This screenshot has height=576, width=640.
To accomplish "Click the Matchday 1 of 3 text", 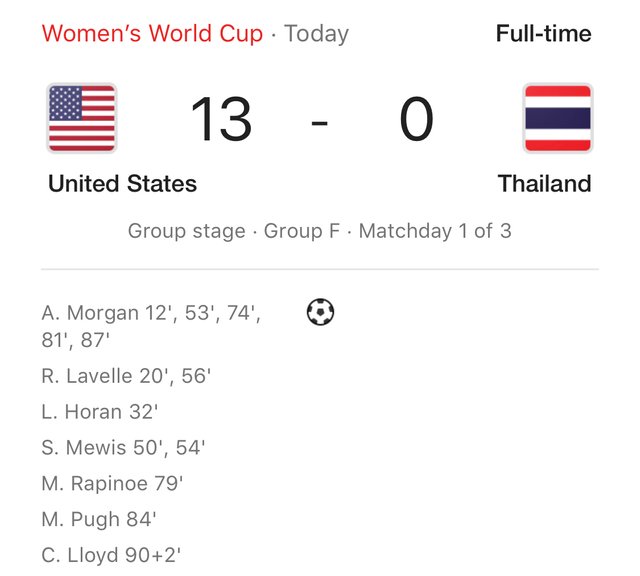I will [435, 231].
